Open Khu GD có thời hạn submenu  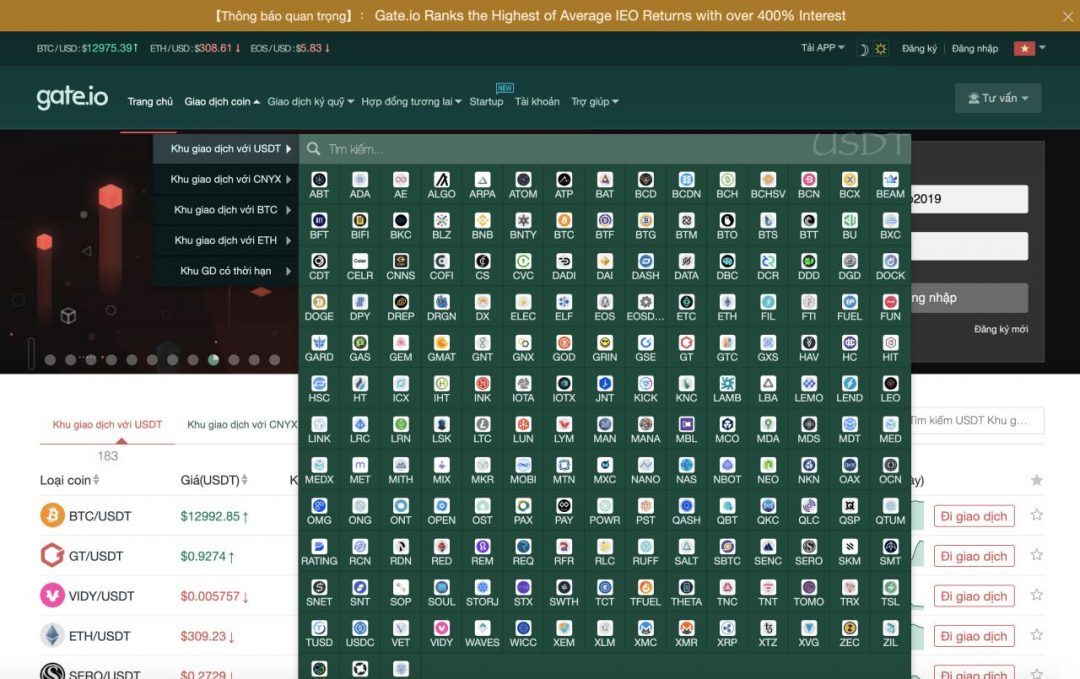click(226, 271)
